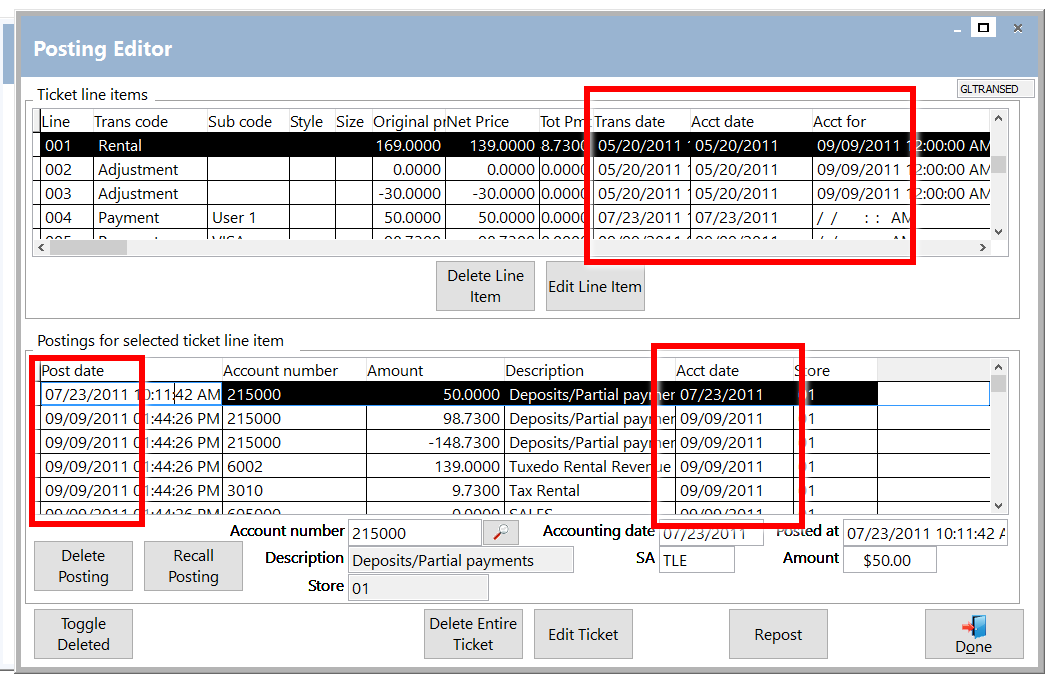Click the Repost button
The image size is (1061, 698).
click(778, 634)
